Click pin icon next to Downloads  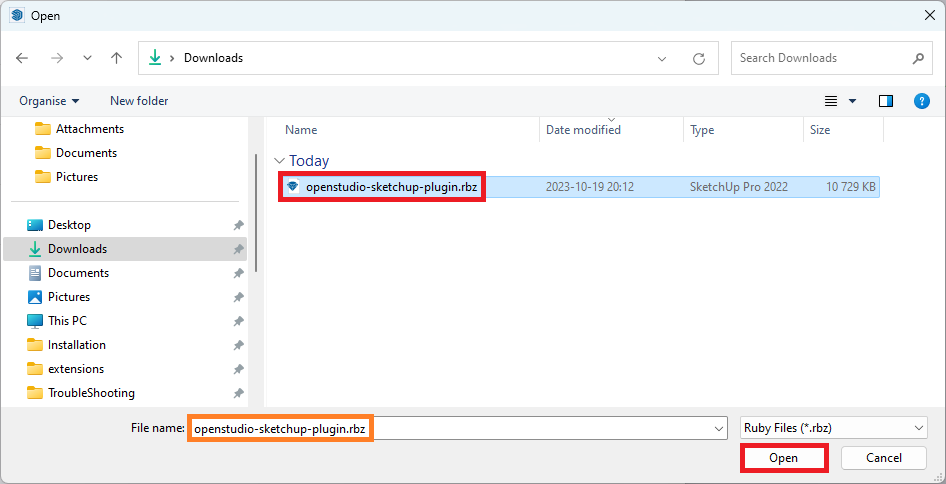point(238,249)
